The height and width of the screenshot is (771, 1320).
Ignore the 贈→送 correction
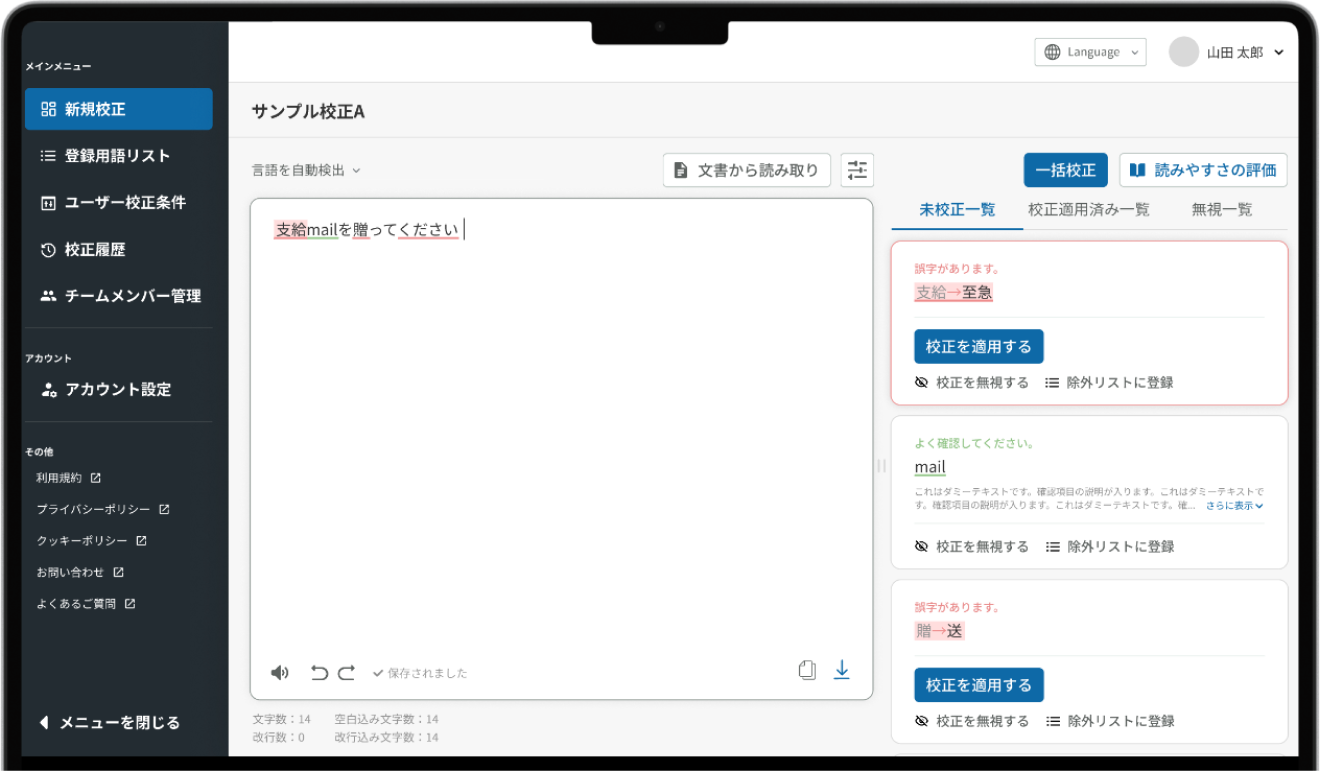[x=972, y=721]
